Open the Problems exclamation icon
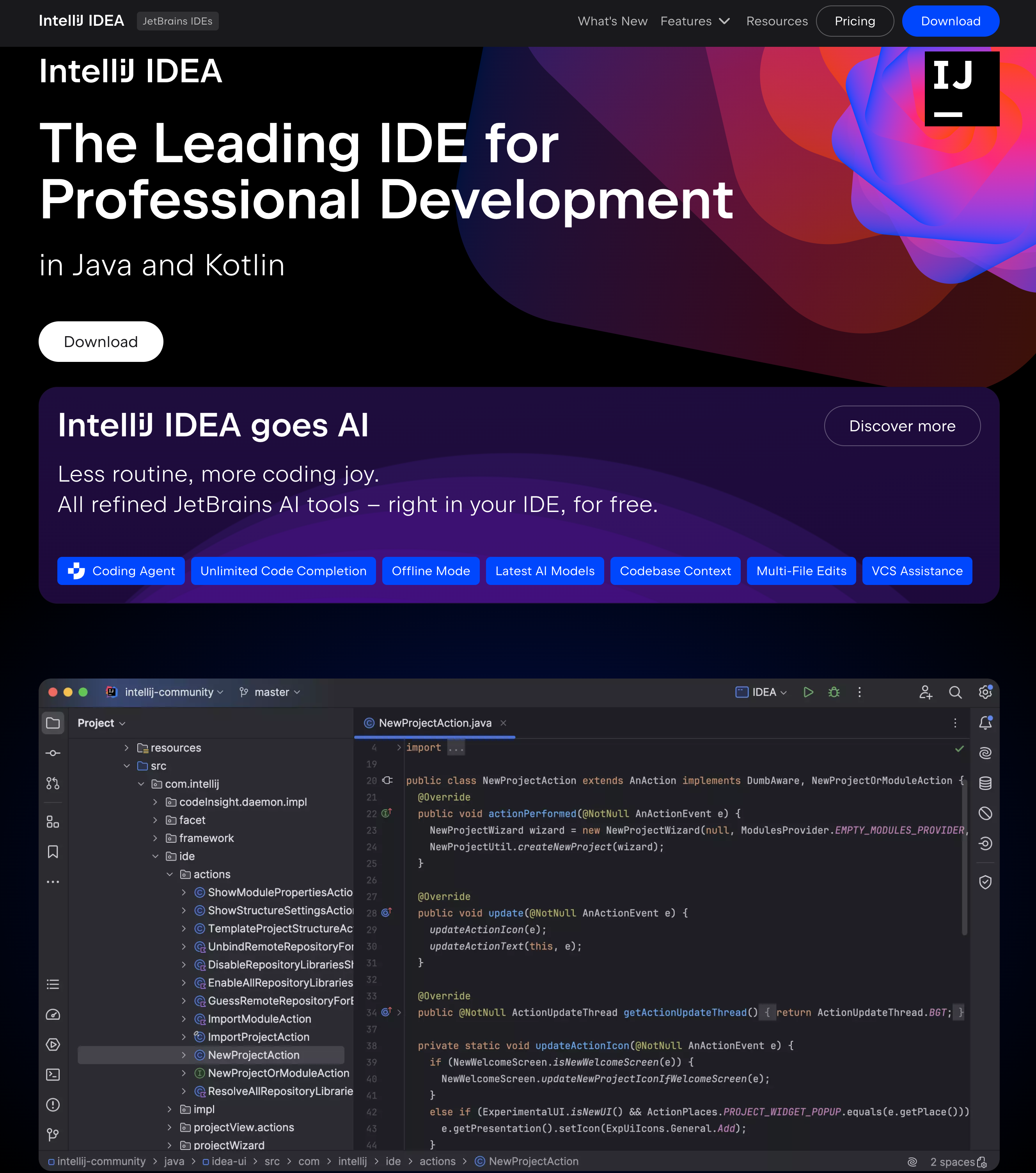This screenshot has height=1173, width=1036. [x=53, y=1105]
